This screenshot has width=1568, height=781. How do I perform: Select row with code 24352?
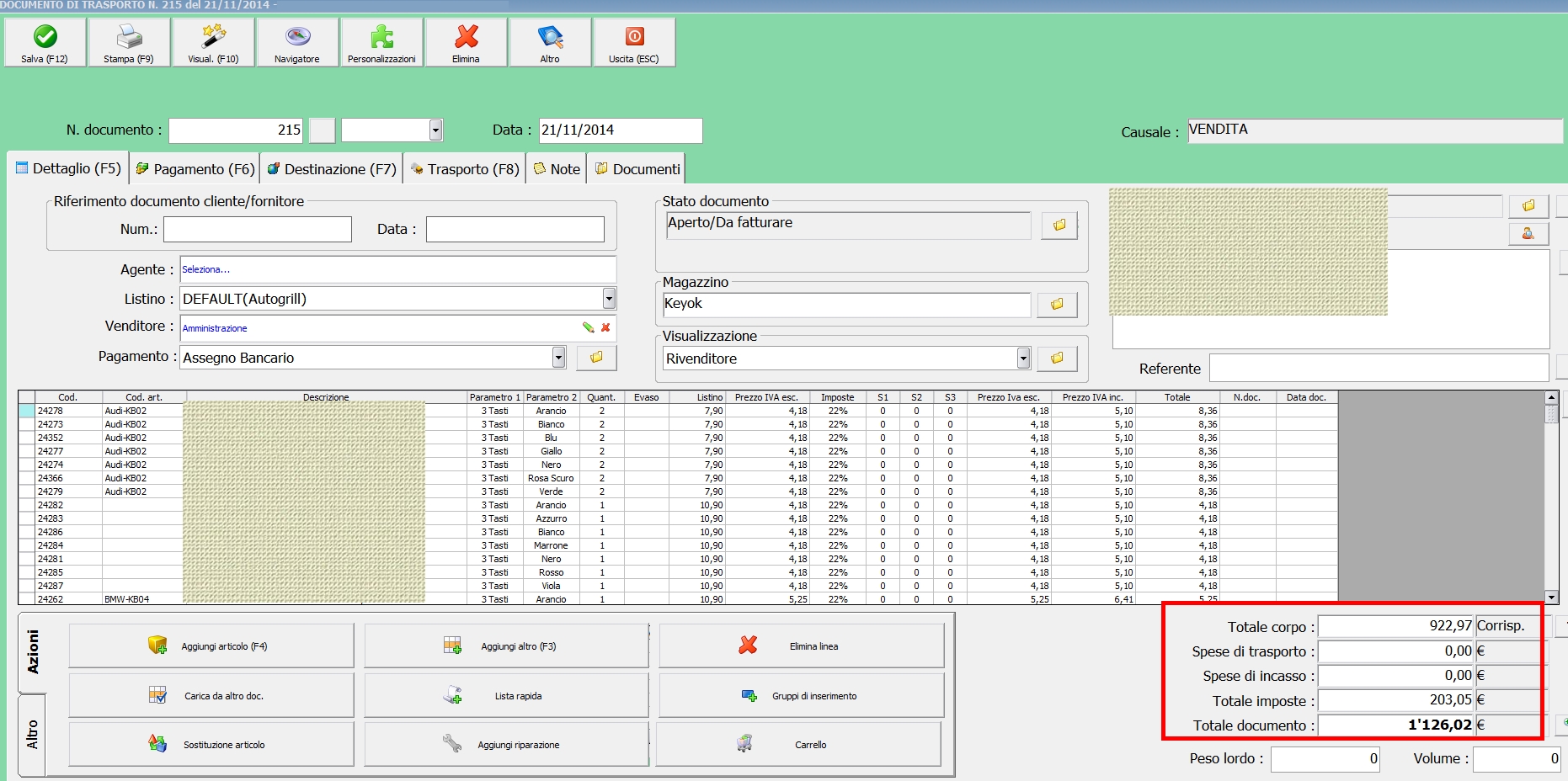click(x=678, y=438)
